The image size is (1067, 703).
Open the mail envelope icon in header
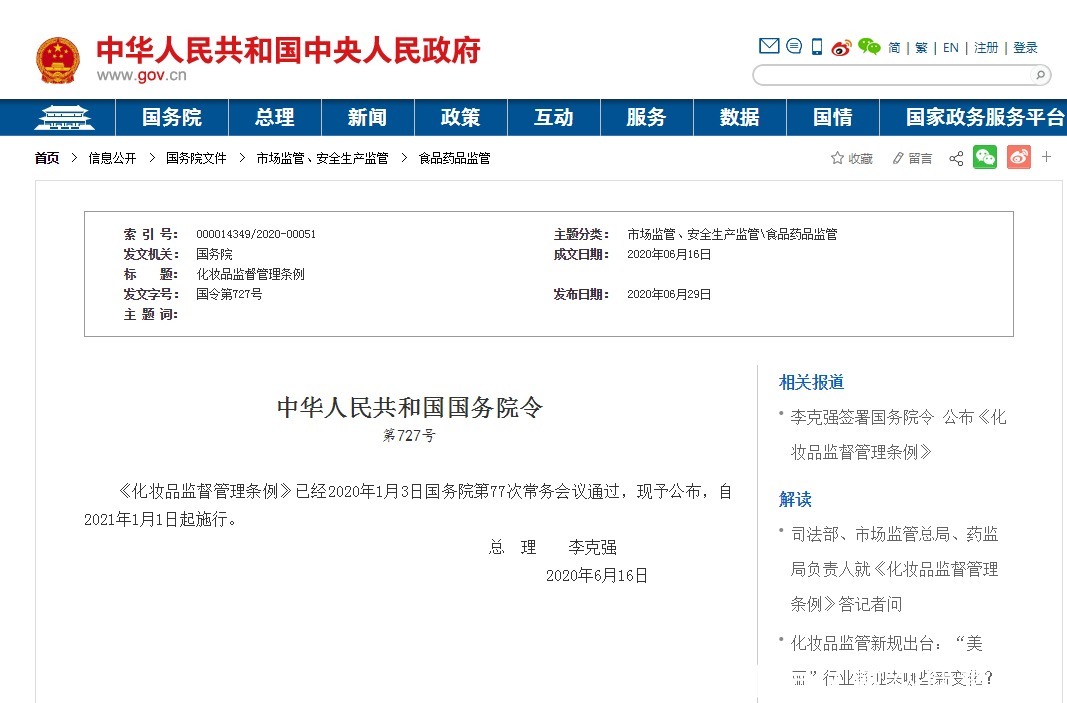point(769,46)
